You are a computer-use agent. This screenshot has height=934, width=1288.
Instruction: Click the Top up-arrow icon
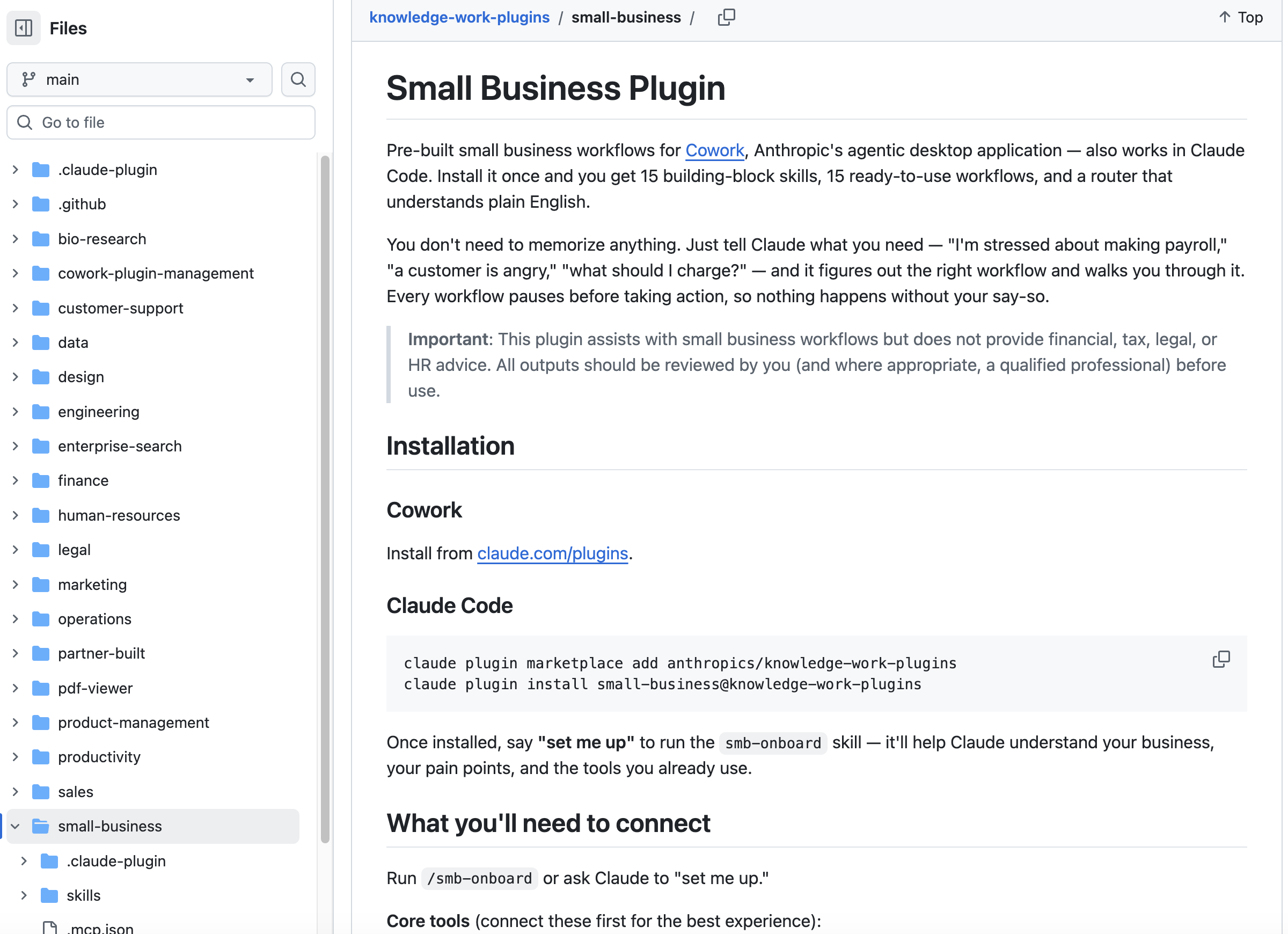pyautogui.click(x=1225, y=17)
